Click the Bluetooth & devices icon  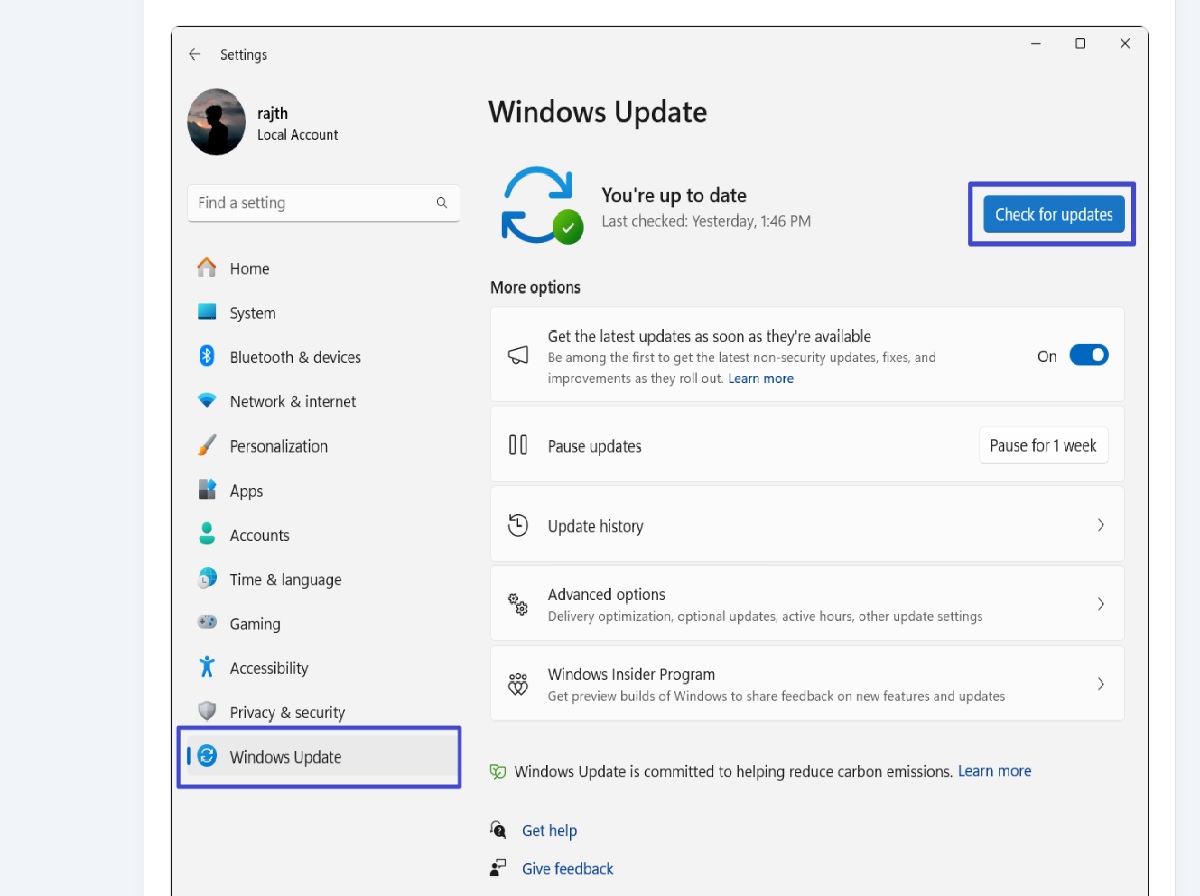click(x=207, y=356)
